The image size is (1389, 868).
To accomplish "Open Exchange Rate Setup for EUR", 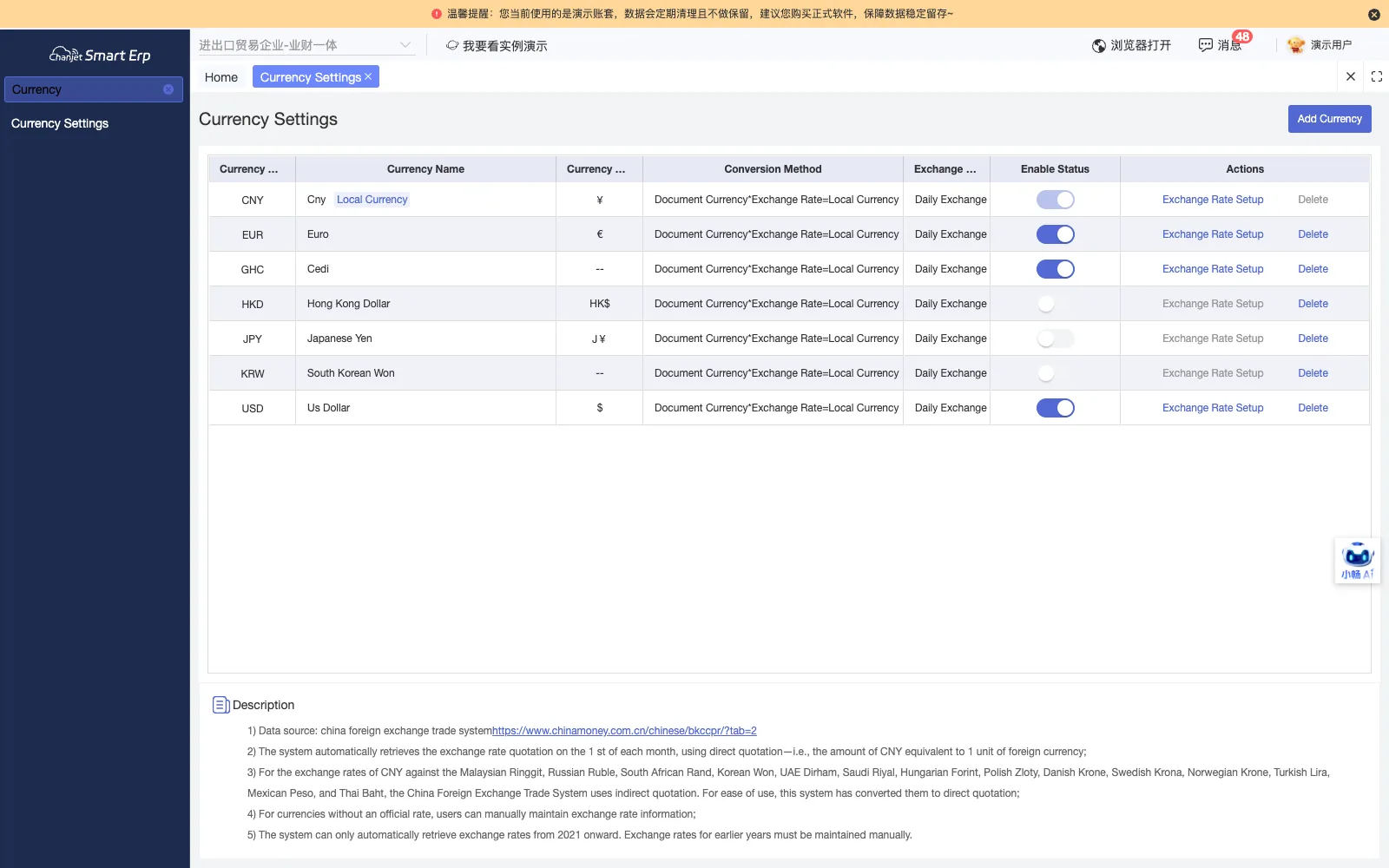I will [1213, 234].
